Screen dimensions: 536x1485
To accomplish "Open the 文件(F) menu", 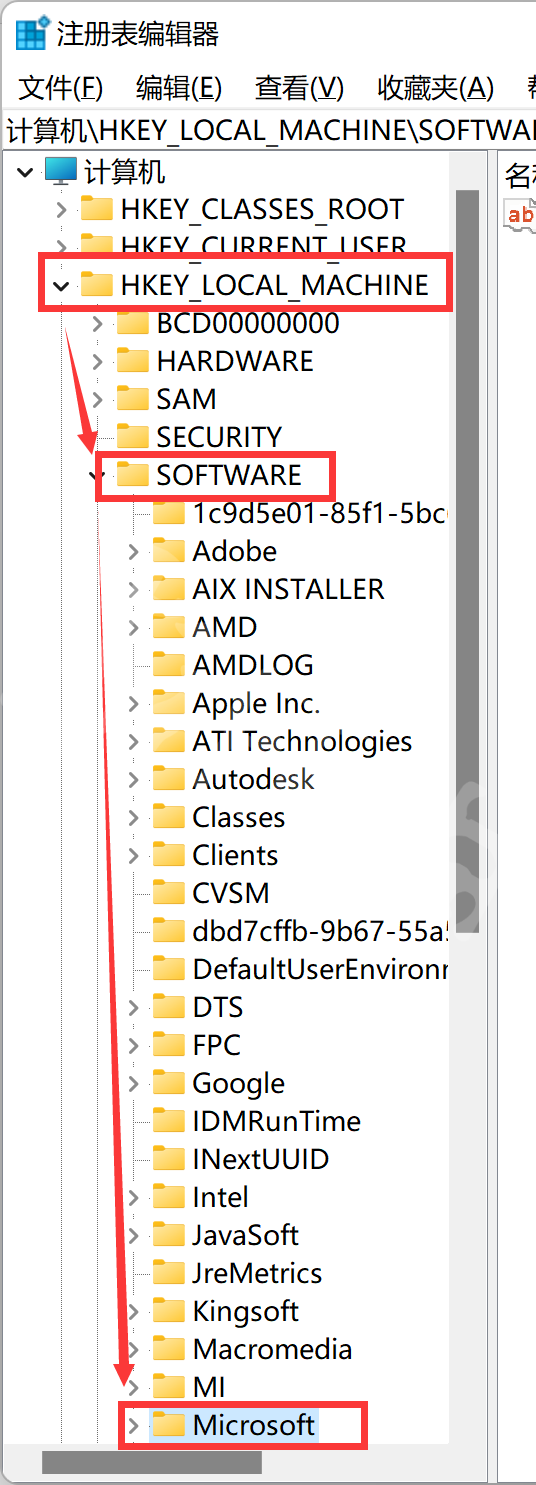I will (61, 88).
